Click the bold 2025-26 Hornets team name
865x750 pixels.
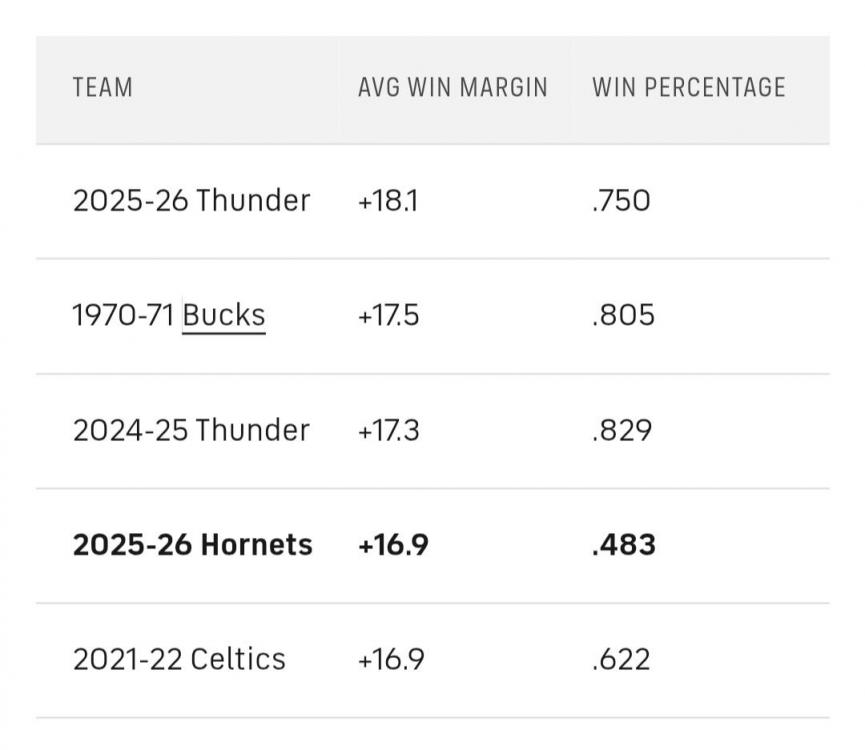[192, 545]
